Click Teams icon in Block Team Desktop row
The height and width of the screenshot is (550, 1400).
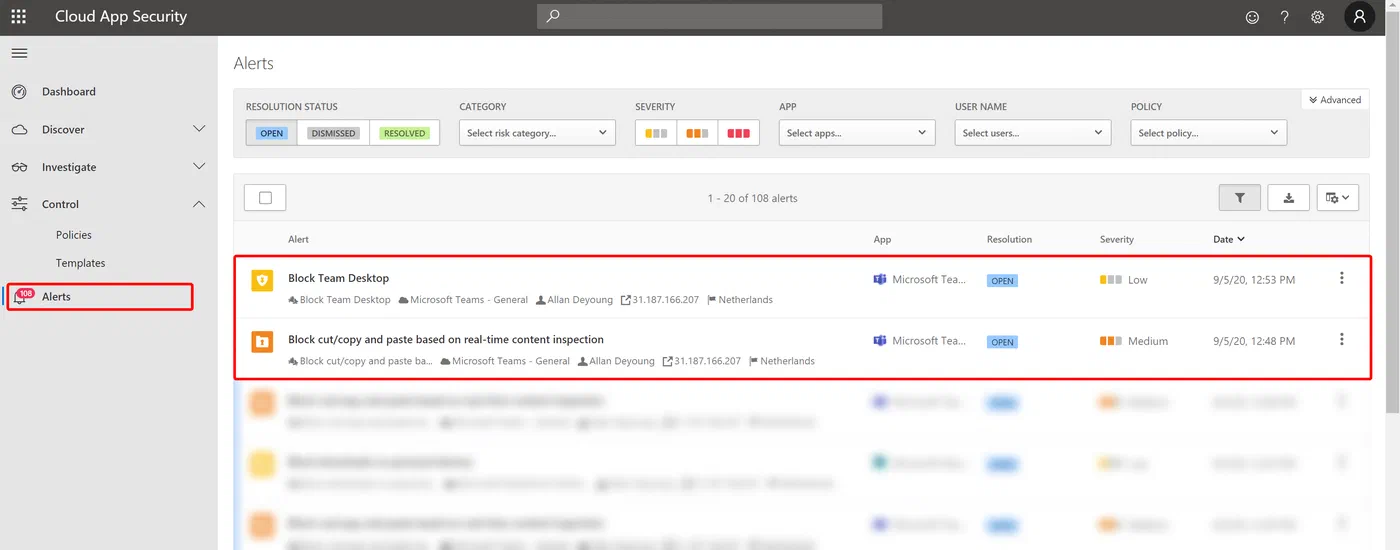point(880,280)
